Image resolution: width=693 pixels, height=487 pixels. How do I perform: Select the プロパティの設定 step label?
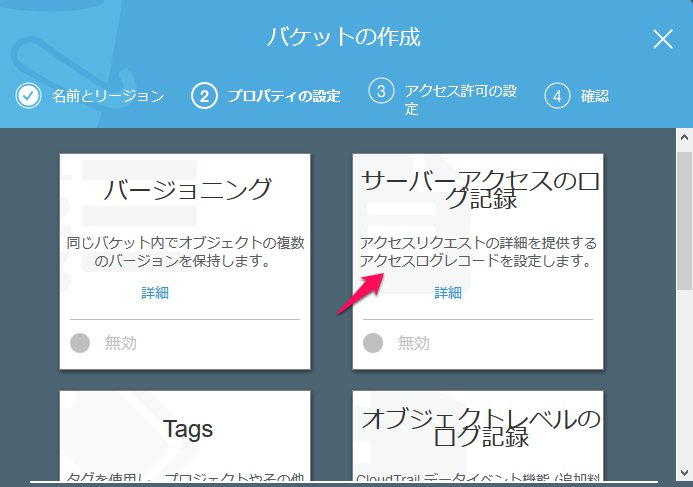pos(283,96)
